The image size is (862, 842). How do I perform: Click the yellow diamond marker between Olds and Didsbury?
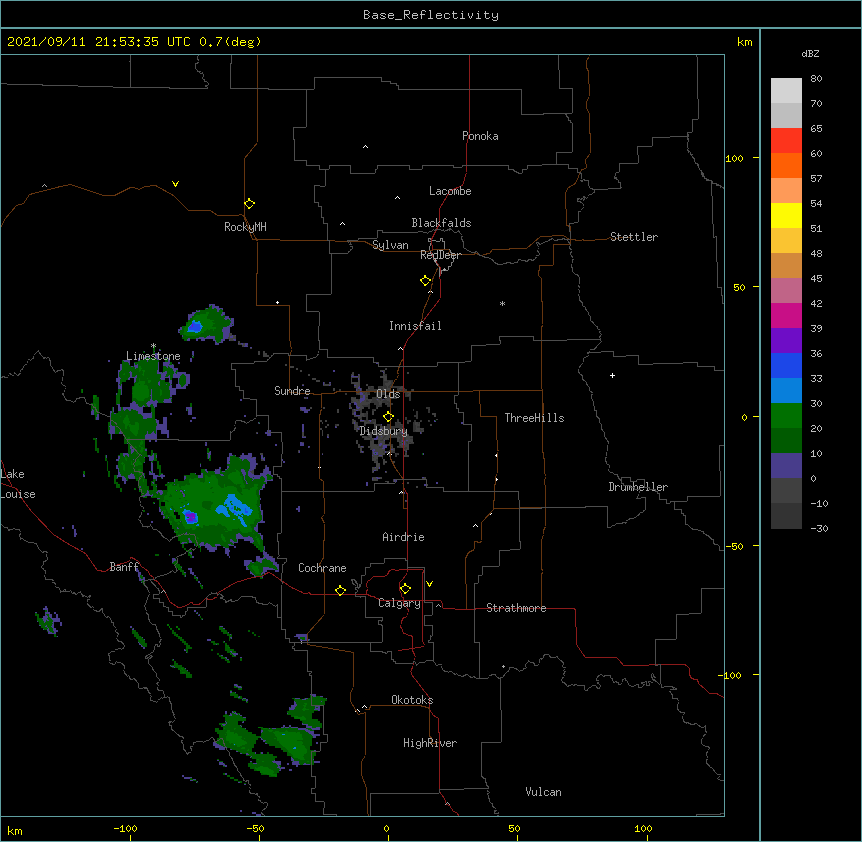388,417
